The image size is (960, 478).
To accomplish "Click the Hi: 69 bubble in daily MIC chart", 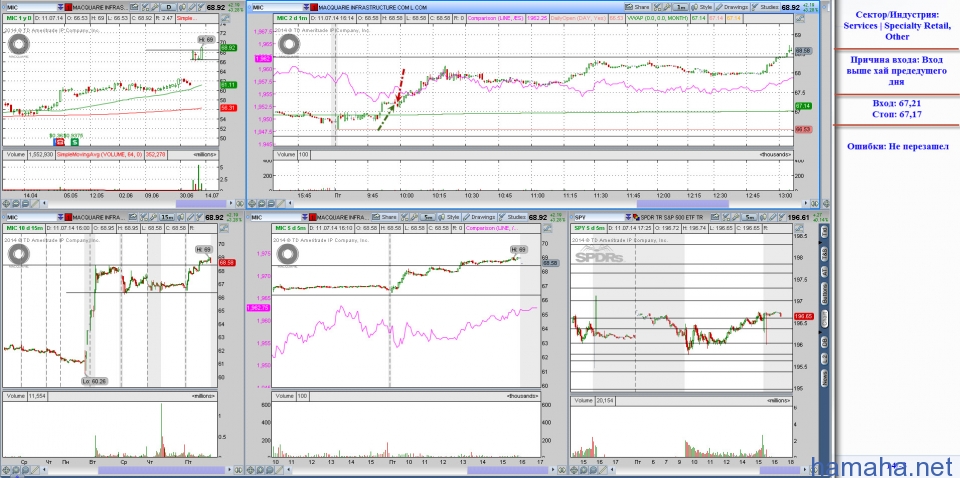I will point(206,39).
